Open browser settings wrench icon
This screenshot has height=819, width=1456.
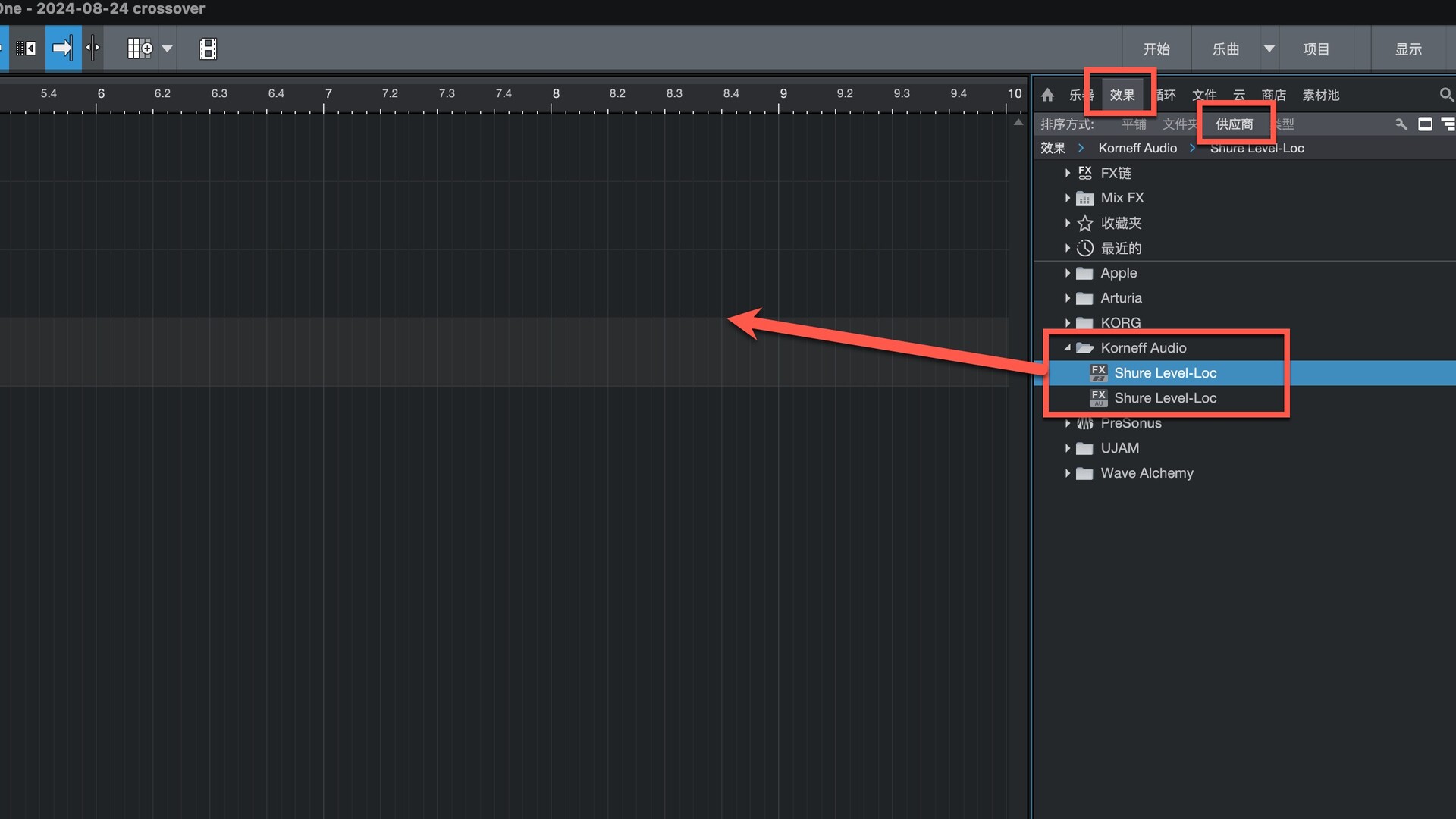pos(1401,124)
